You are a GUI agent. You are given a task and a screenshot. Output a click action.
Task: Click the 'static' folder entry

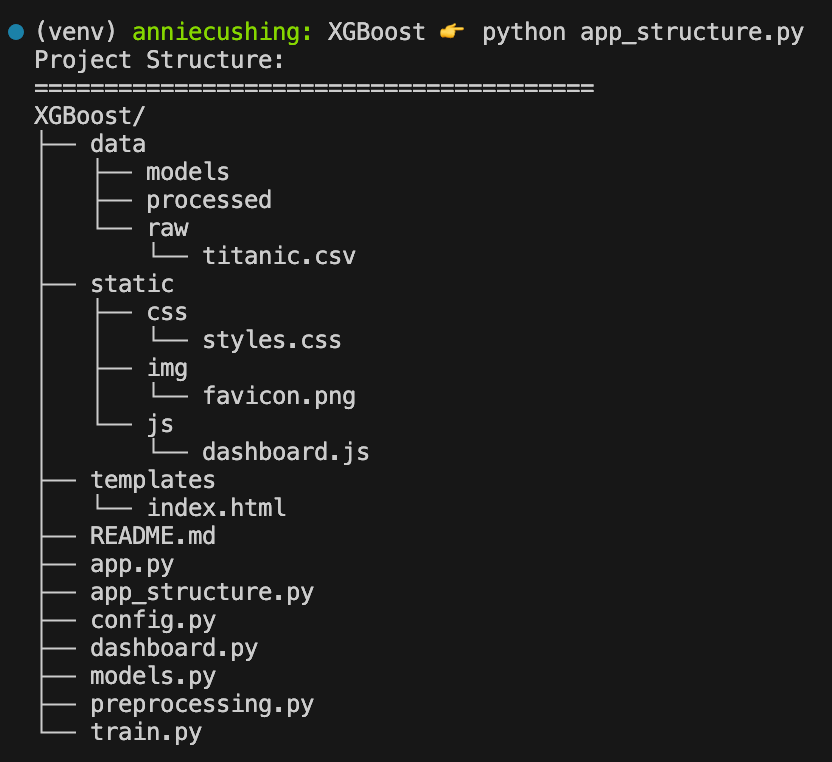tap(132, 284)
